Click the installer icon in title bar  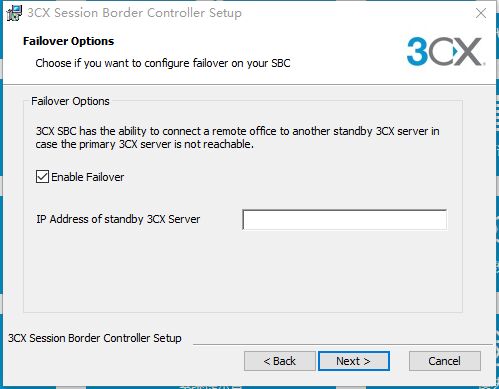(x=14, y=13)
